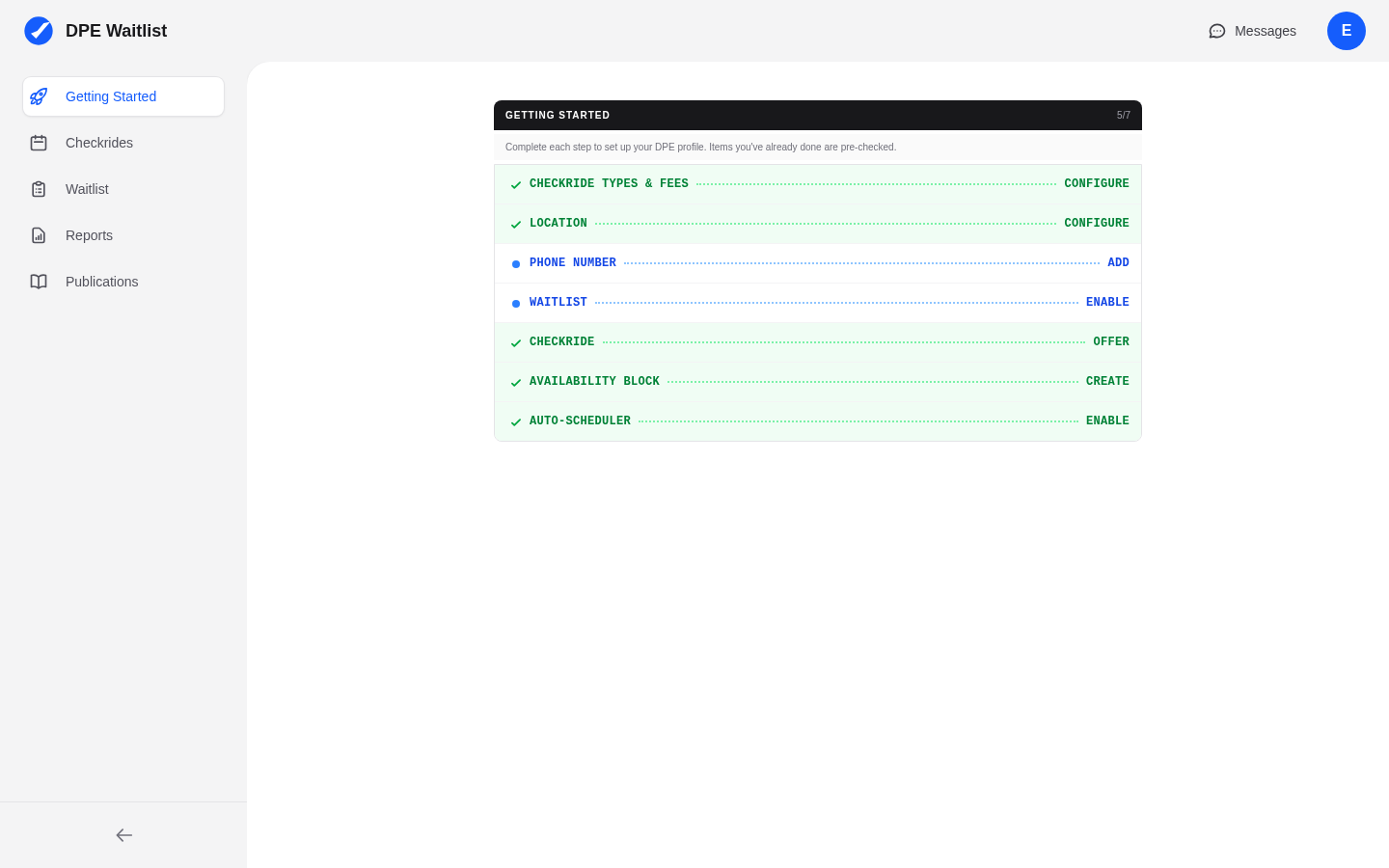
Task: Click the Messages speech bubble icon
Action: 1216,31
